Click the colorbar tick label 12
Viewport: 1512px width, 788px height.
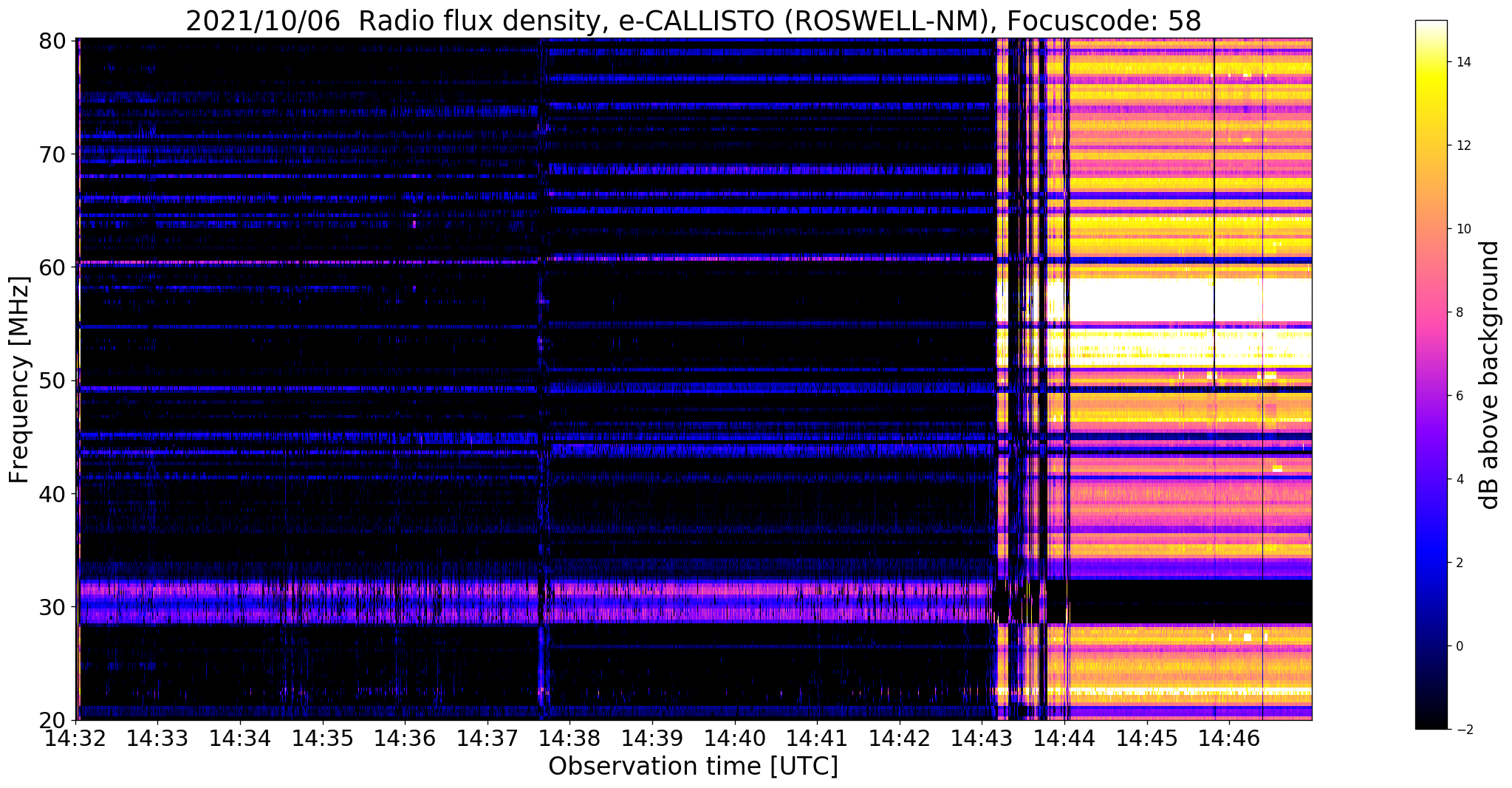tap(1463, 145)
